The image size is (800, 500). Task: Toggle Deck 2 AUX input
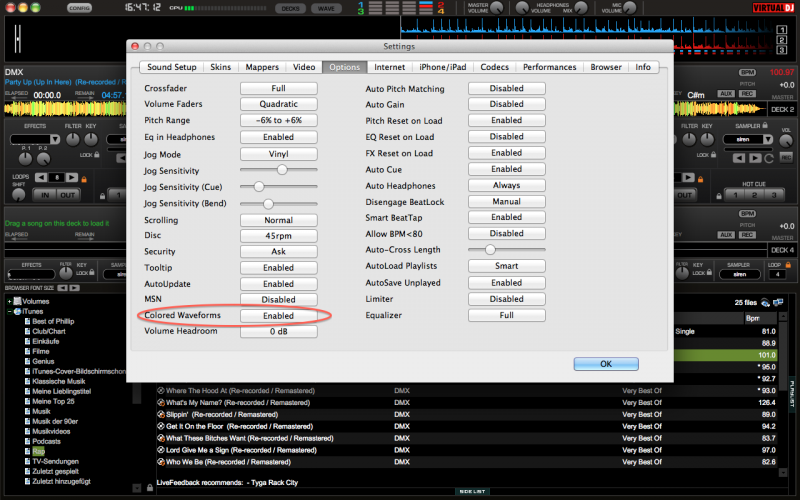[726, 93]
